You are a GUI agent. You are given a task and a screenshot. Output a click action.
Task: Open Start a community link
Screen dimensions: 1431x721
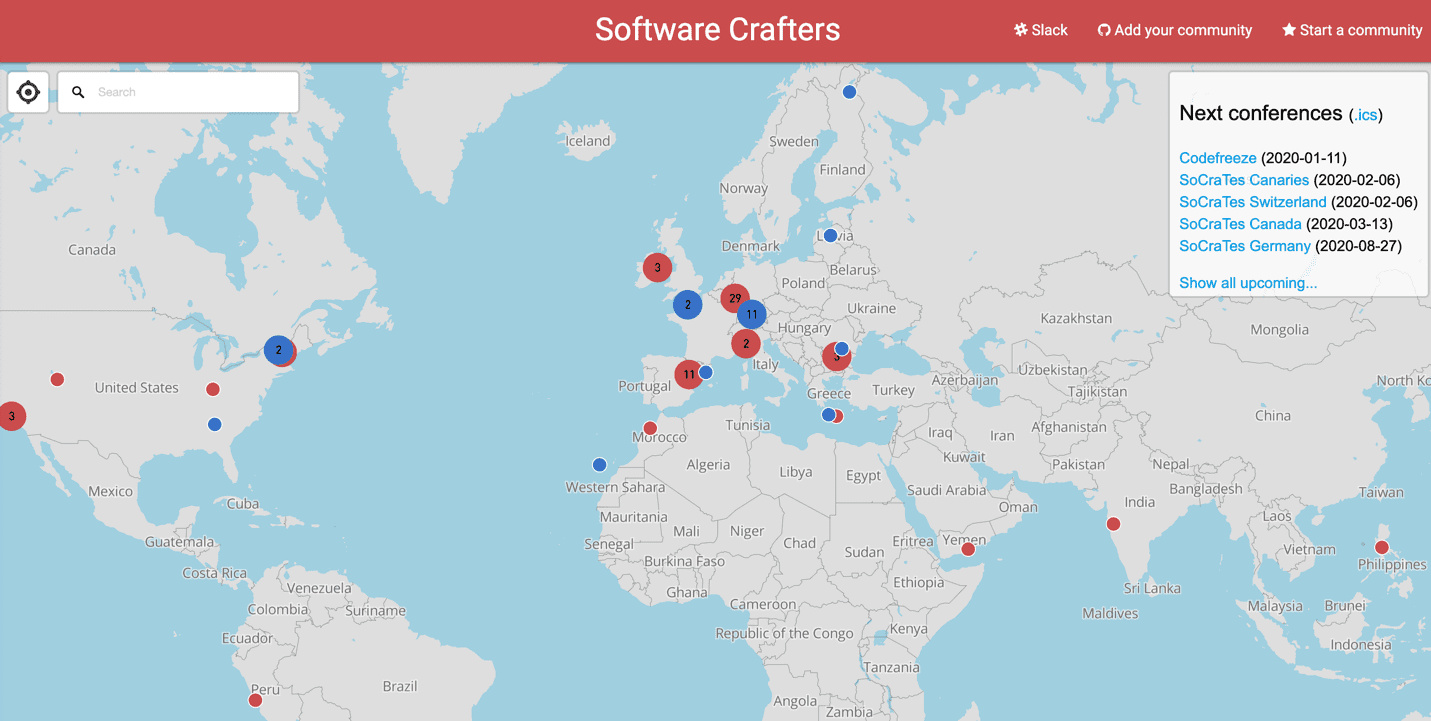1352,30
